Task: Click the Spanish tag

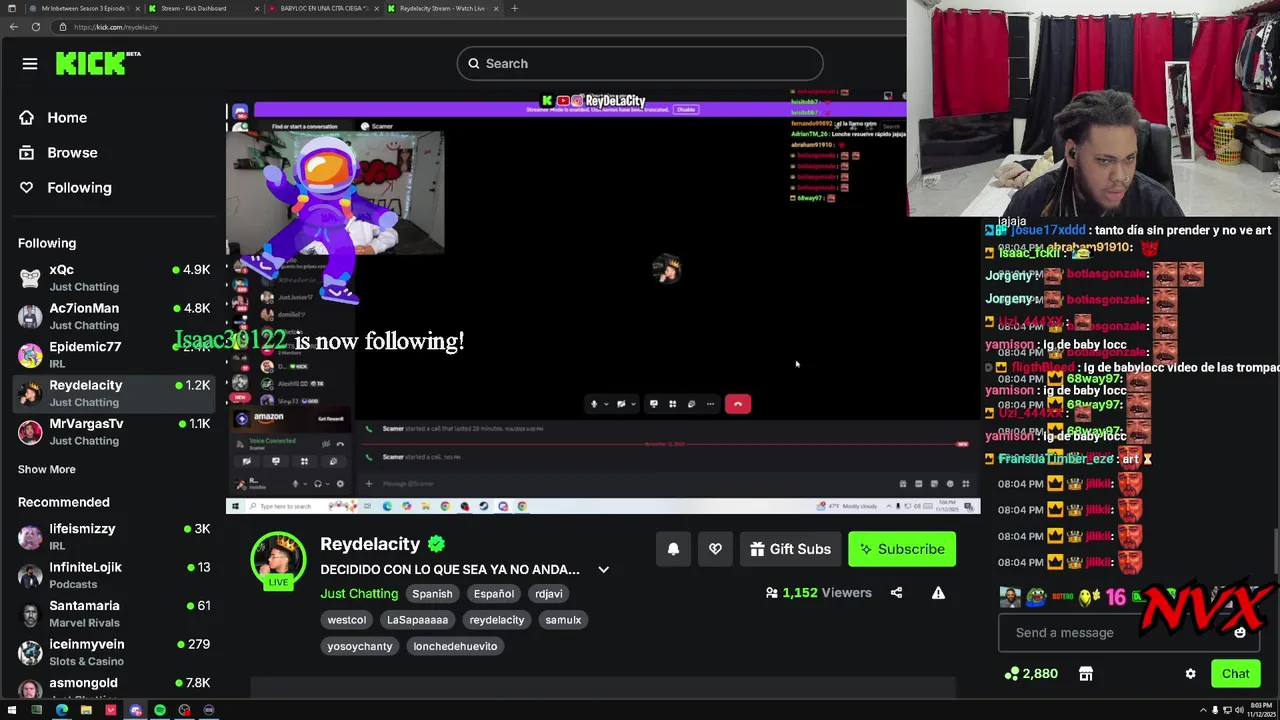Action: [x=432, y=594]
